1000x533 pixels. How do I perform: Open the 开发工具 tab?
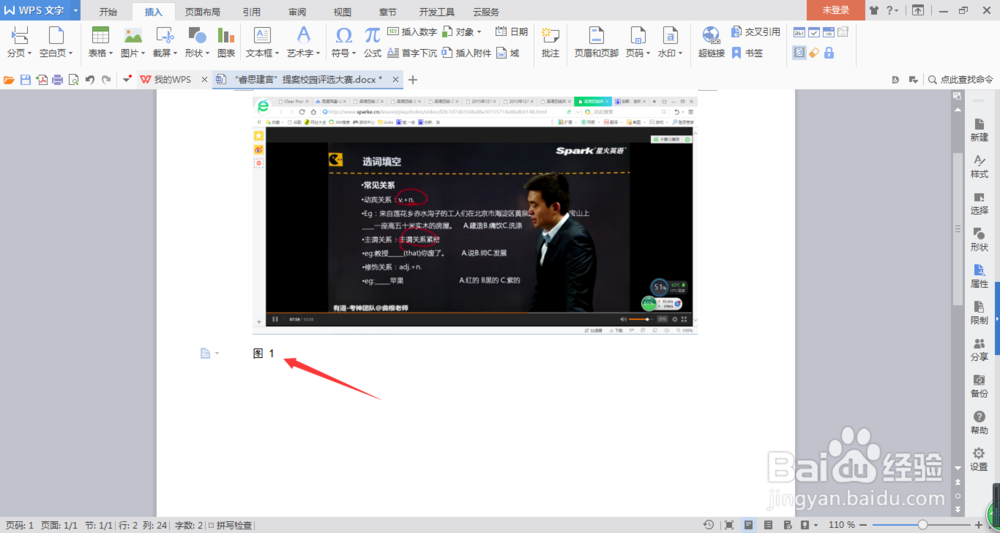tap(437, 11)
